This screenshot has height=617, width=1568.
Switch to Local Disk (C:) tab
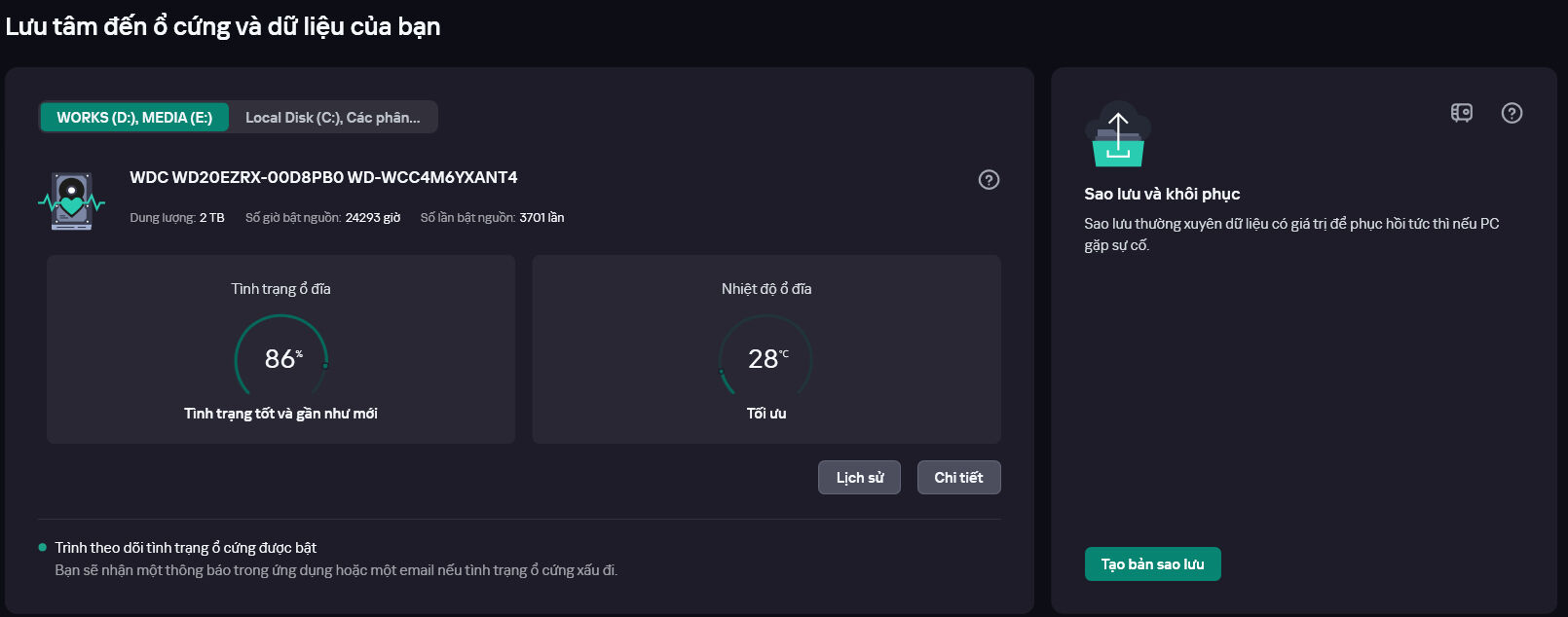(x=333, y=117)
